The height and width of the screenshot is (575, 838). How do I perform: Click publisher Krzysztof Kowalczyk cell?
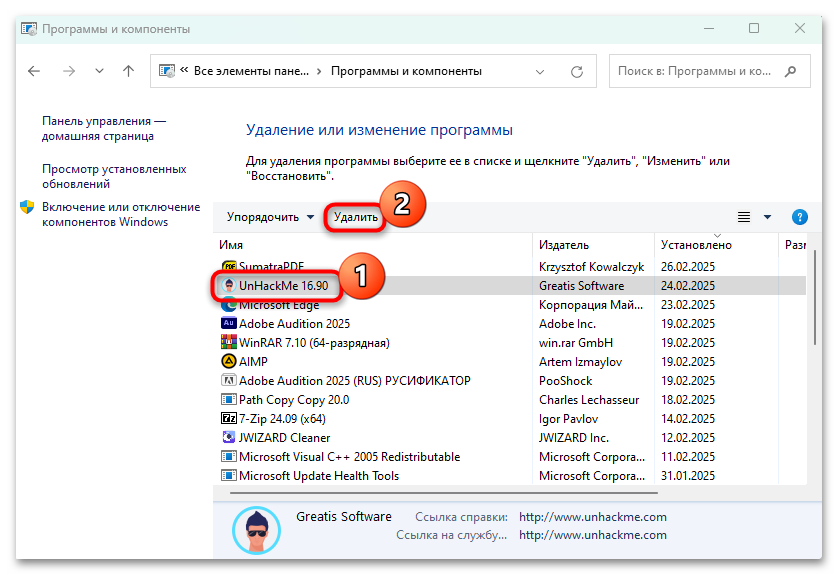(x=591, y=267)
